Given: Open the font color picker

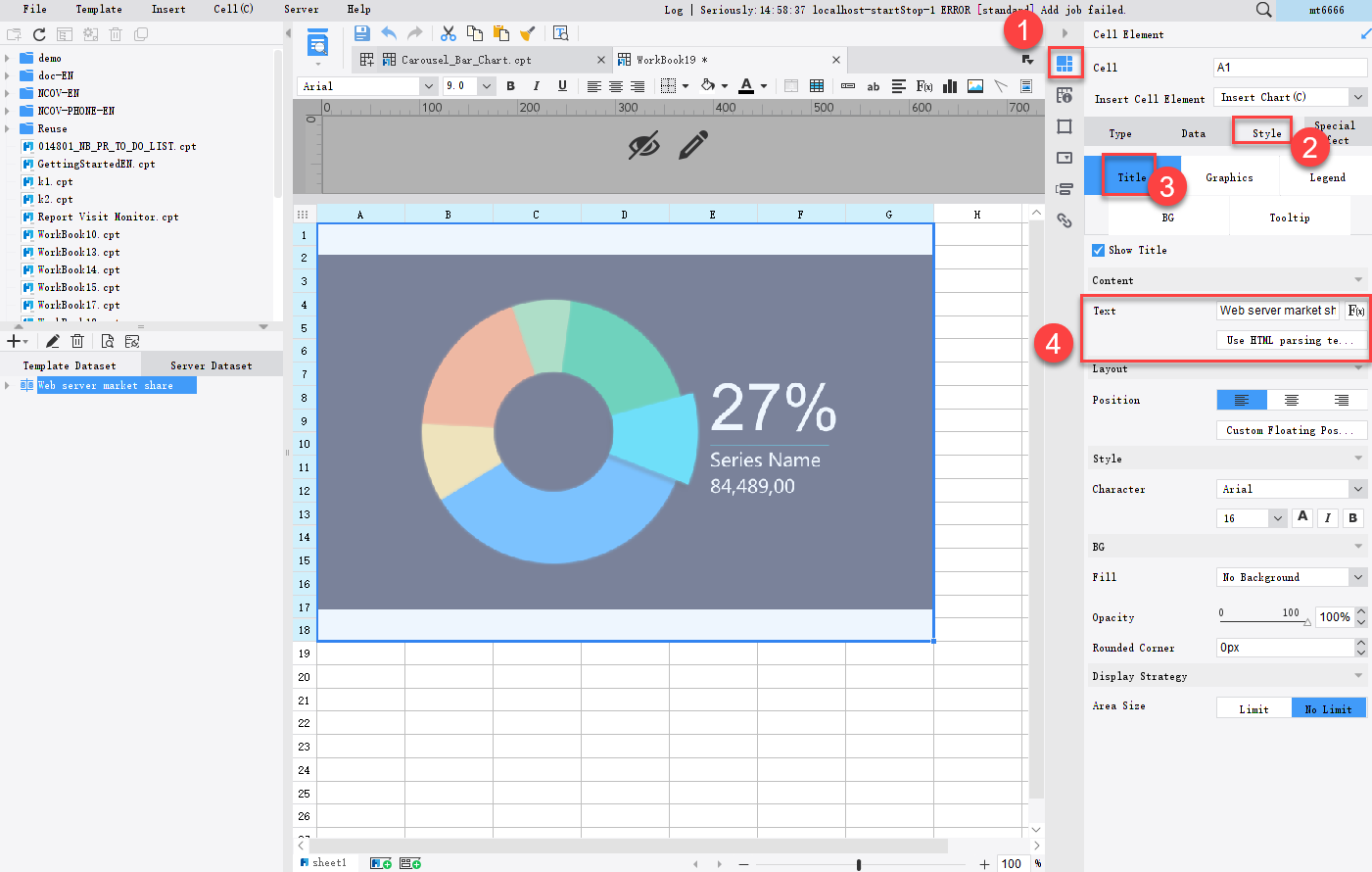Looking at the screenshot, I should pos(748,85).
